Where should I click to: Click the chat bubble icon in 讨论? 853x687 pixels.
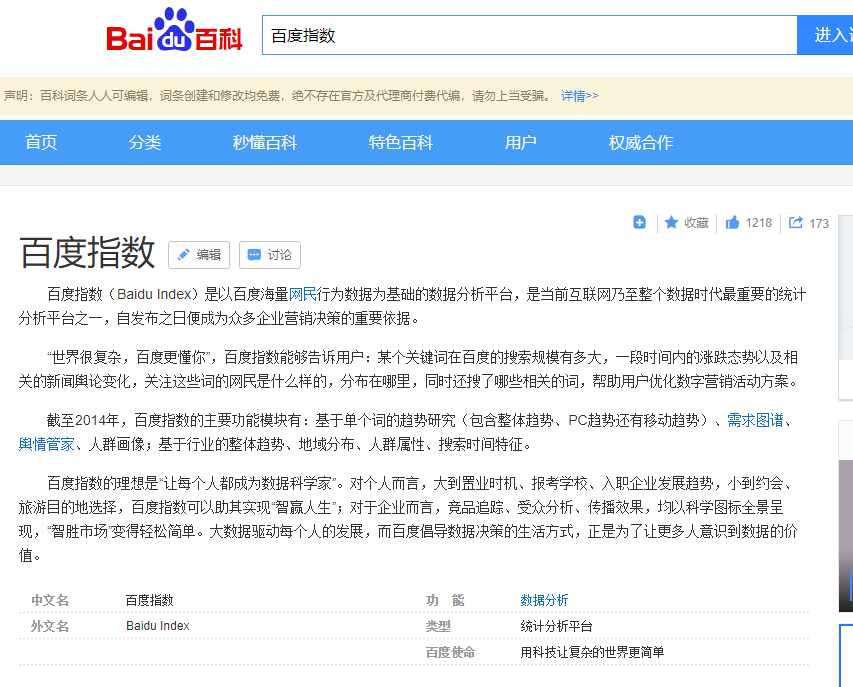click(254, 255)
